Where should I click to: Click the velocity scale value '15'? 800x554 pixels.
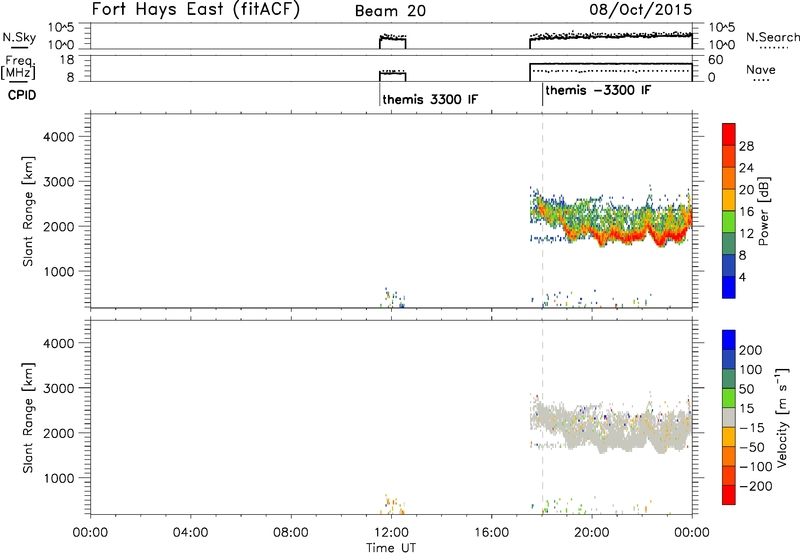click(747, 409)
